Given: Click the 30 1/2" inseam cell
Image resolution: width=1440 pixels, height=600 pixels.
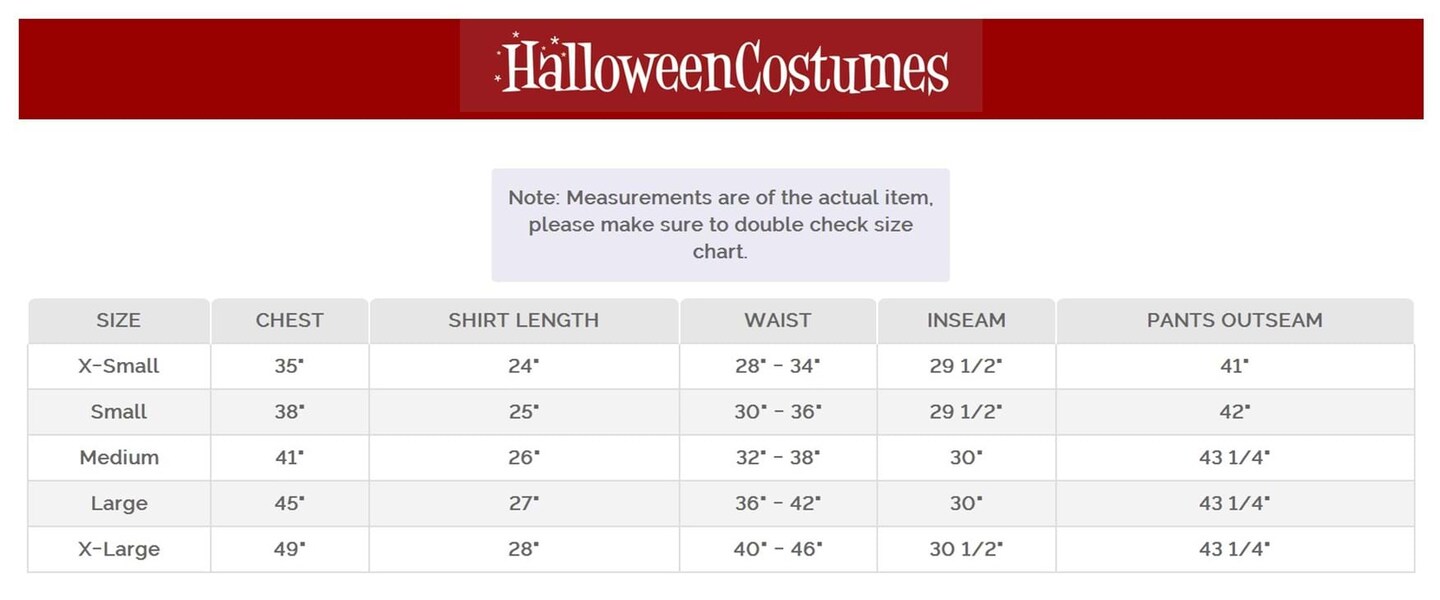Looking at the screenshot, I should (966, 550).
